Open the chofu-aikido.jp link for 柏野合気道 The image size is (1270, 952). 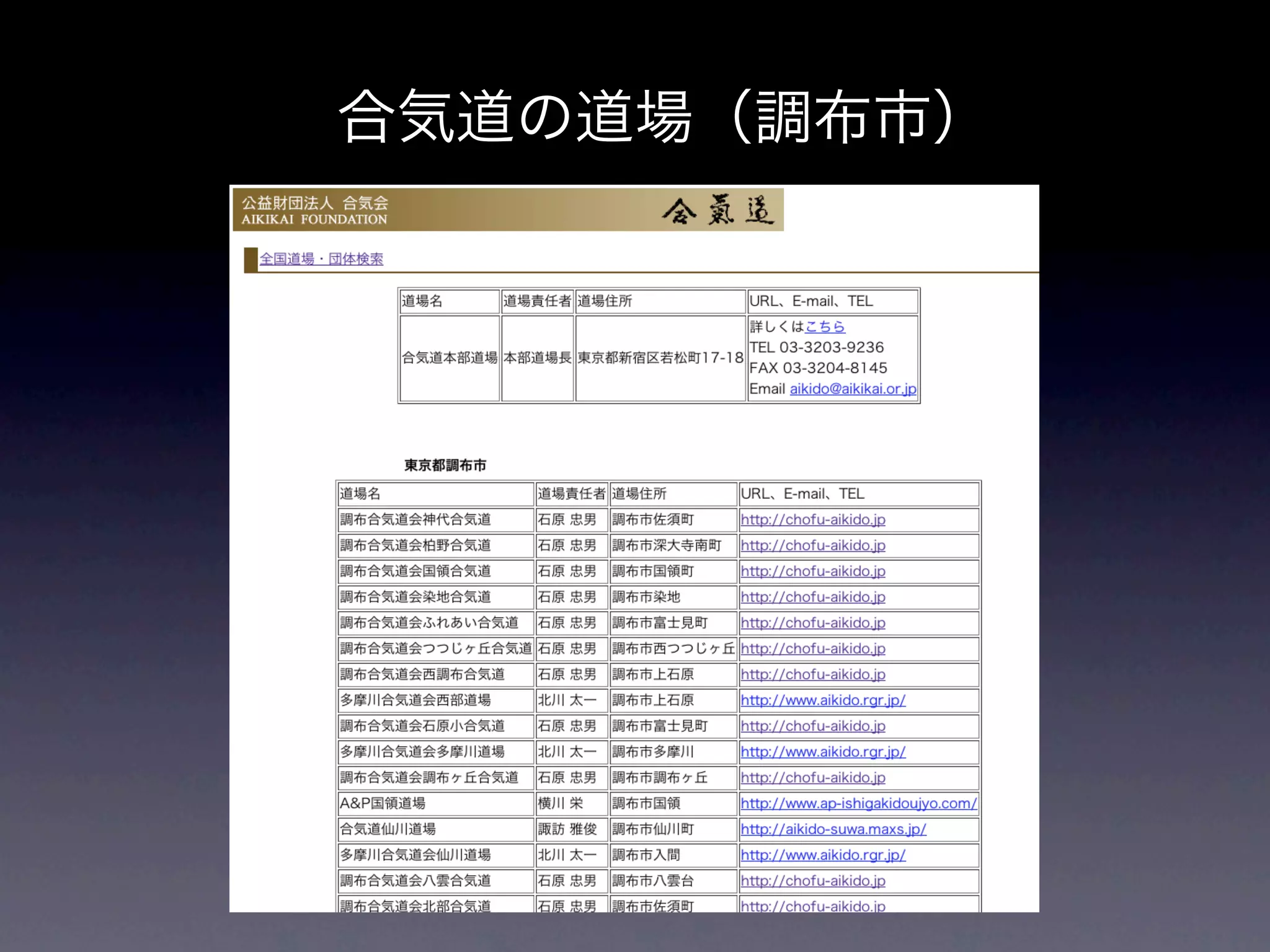point(813,546)
